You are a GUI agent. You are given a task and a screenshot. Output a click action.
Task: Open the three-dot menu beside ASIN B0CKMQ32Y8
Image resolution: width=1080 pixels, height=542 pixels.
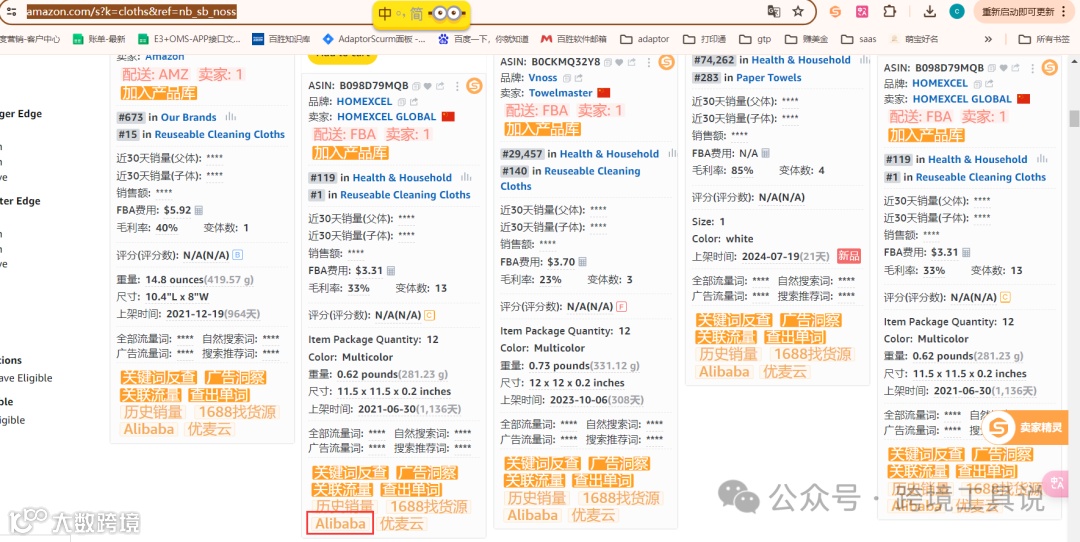tap(648, 62)
